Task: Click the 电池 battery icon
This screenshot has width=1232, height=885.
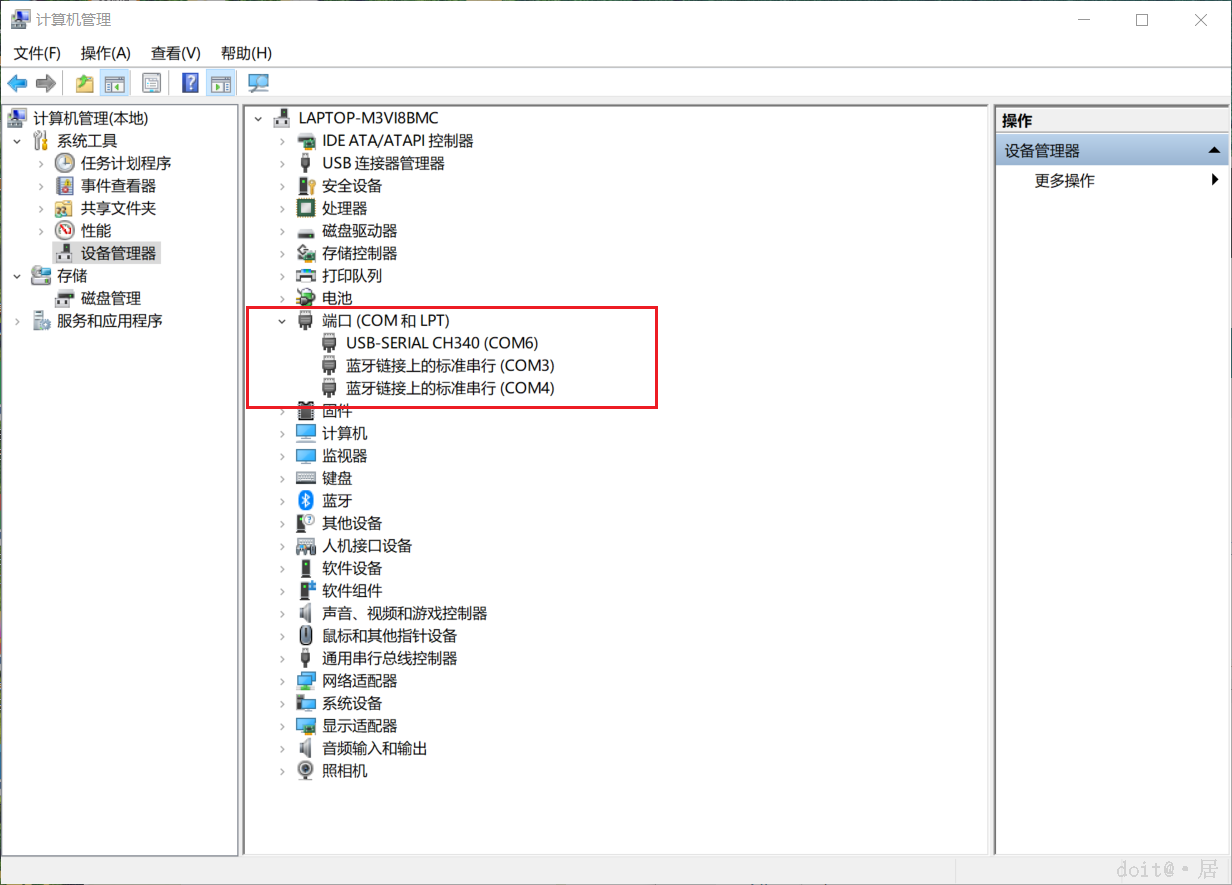Action: (x=306, y=298)
